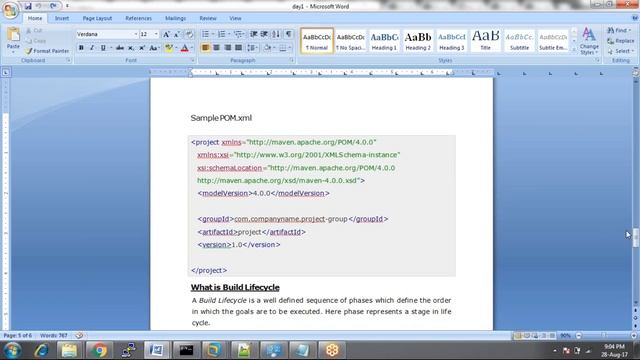
Task: Click the vertical scrollbar thumb
Action: 636,238
